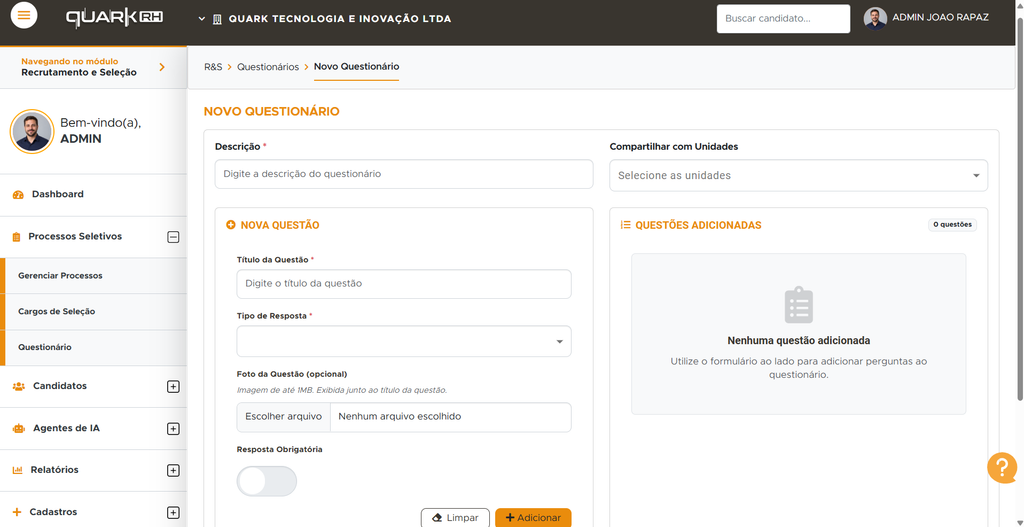This screenshot has width=1024, height=527.
Task: Click the 0 questões badge
Action: point(952,225)
